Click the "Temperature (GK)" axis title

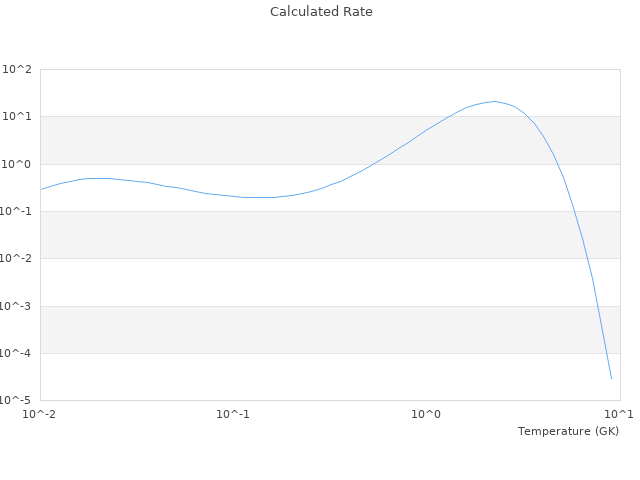tap(568, 431)
